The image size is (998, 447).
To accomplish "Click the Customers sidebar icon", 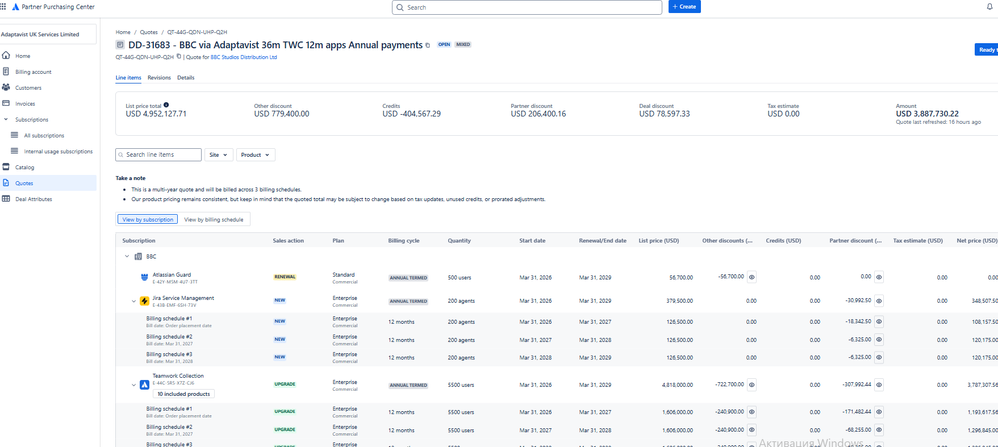I will [x=6, y=88].
